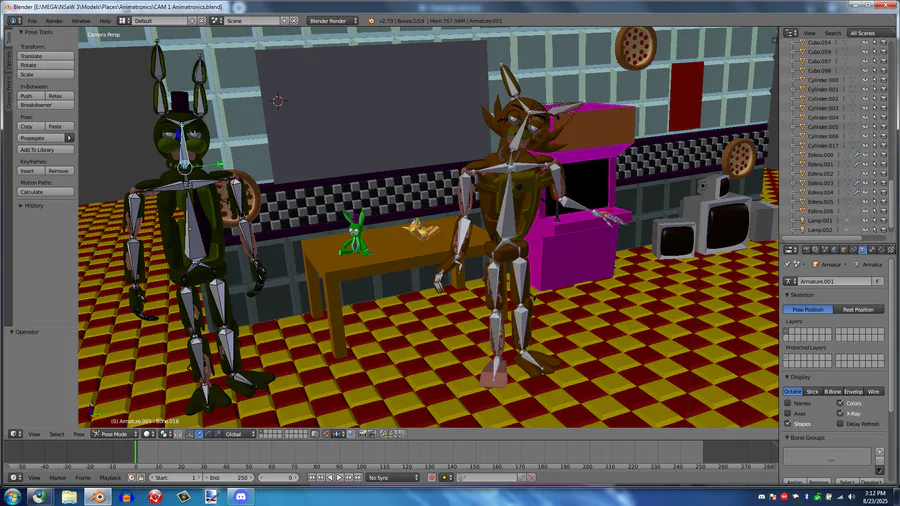
Task: Select the rotate manipulator arc icon
Action: (x=208, y=434)
